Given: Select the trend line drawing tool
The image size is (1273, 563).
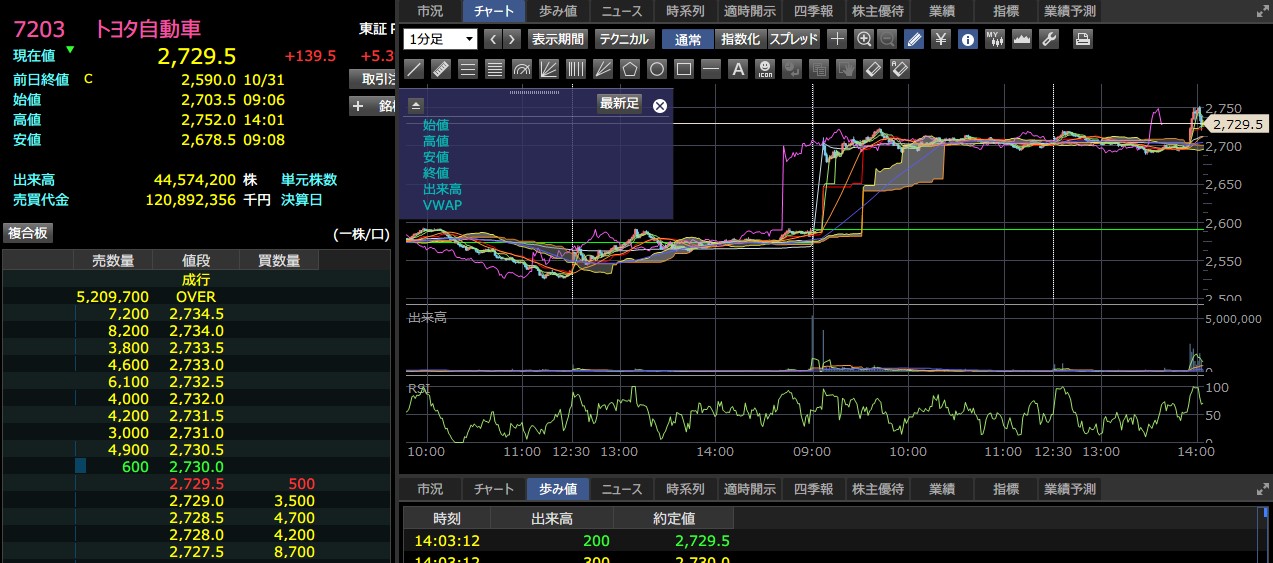Looking at the screenshot, I should pos(414,69).
